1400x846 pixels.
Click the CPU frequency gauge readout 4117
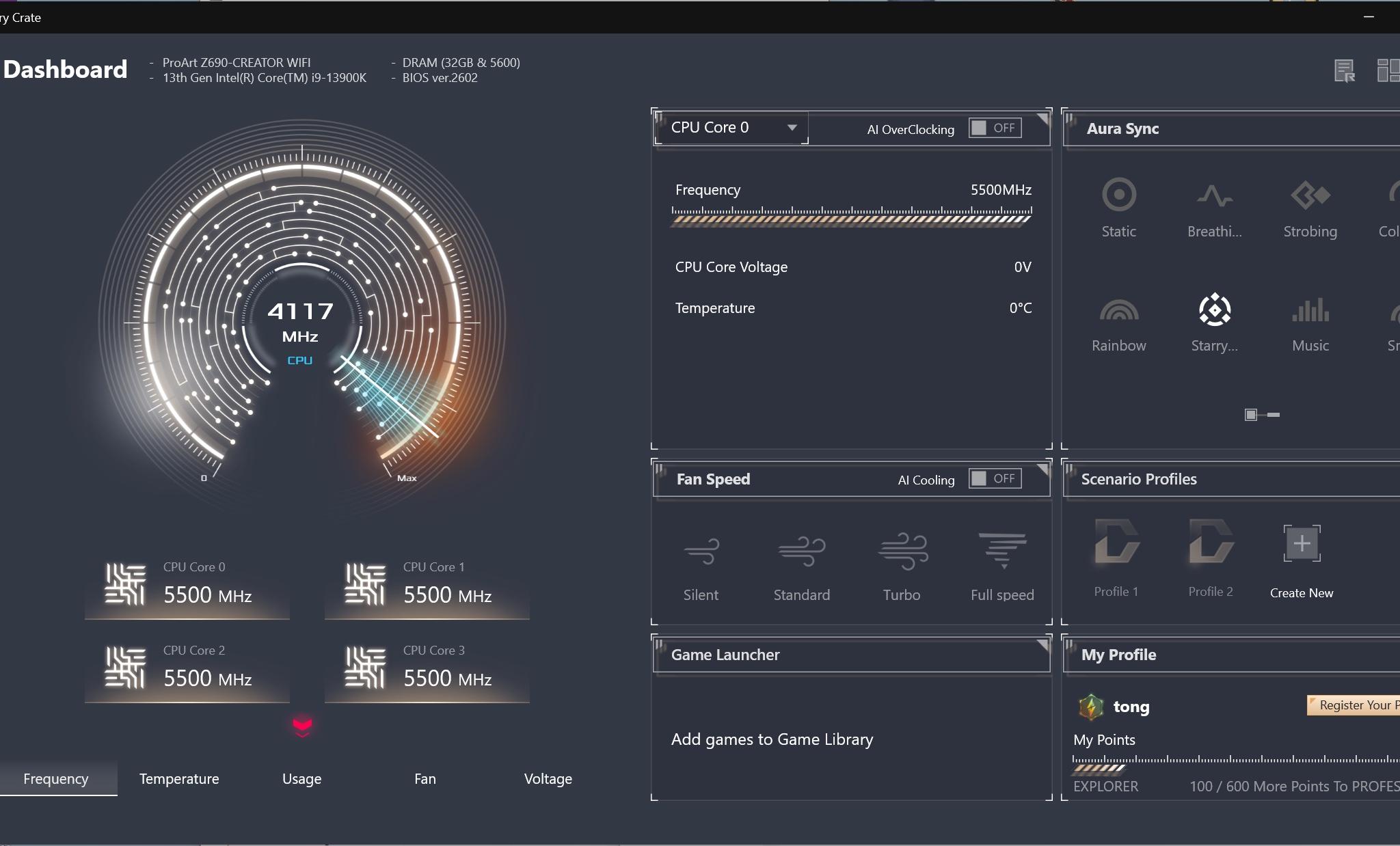[x=300, y=312]
